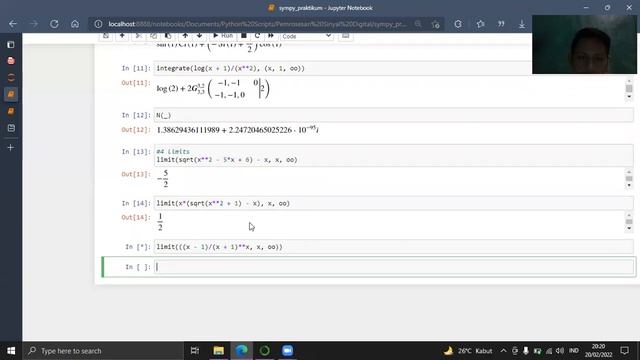Screen dimensions: 640x360
Task: Insert a cell below with plus icon
Action: (x=122, y=36)
